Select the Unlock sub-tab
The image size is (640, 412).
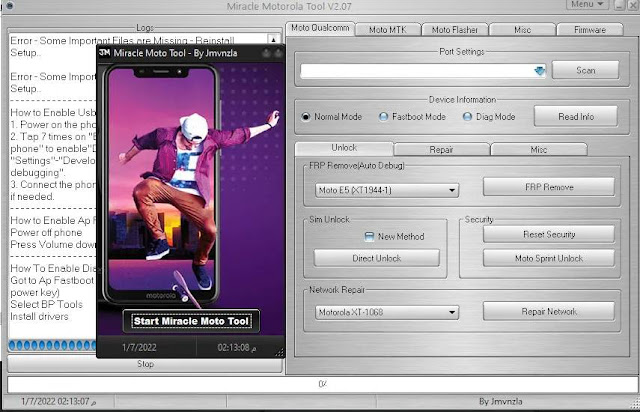(x=344, y=148)
